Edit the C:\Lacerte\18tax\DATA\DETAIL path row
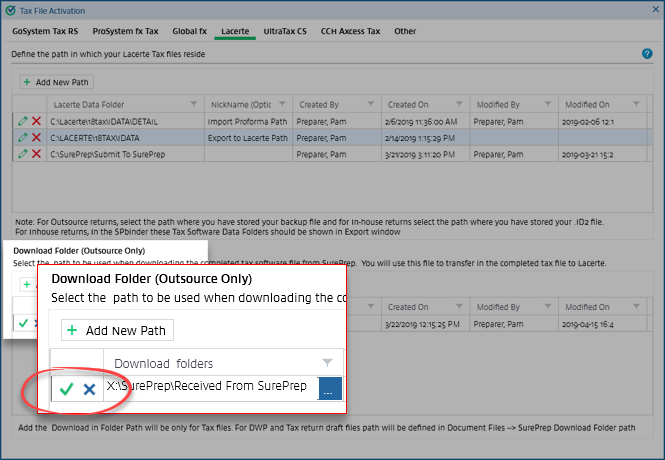This screenshot has width=665, height=460. point(23,121)
